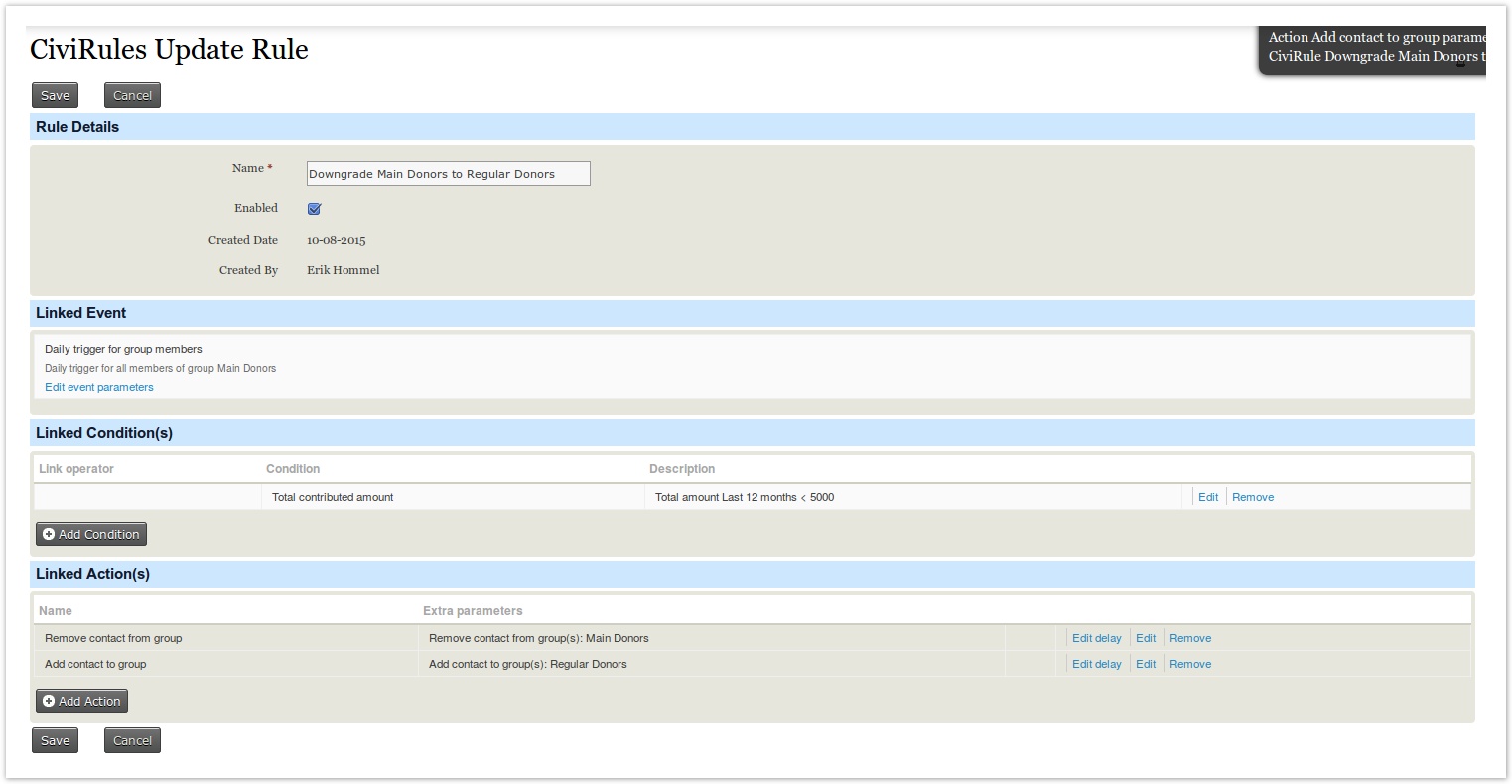Screen dimensions: 1512x784
Task: Click the Linked Action(s) section header
Action: pyautogui.click(x=93, y=574)
